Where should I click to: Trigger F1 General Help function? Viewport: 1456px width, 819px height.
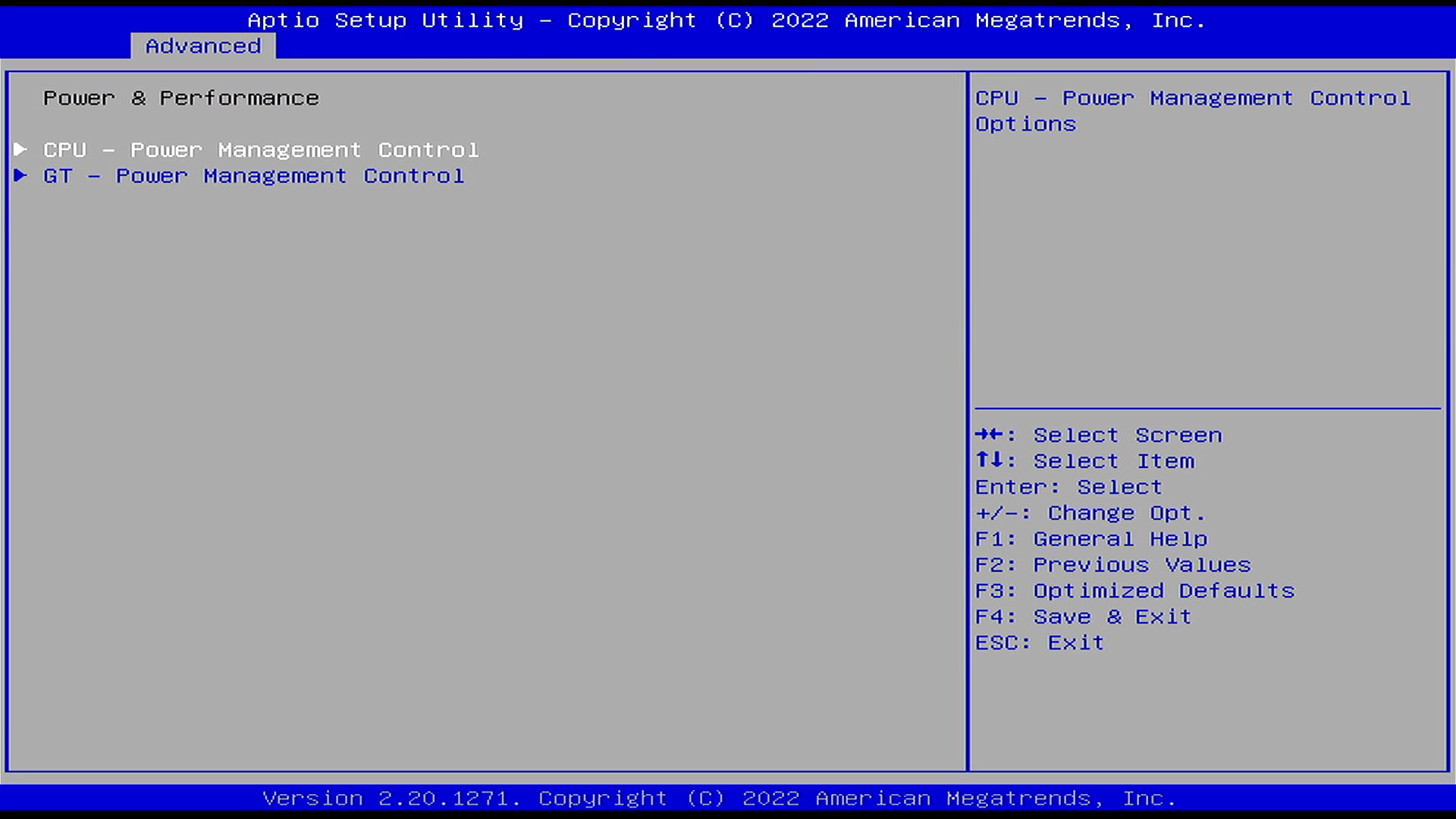point(1091,538)
